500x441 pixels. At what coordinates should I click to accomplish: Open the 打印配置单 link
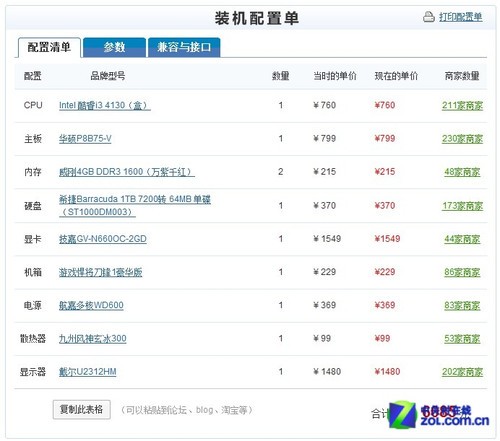click(460, 17)
